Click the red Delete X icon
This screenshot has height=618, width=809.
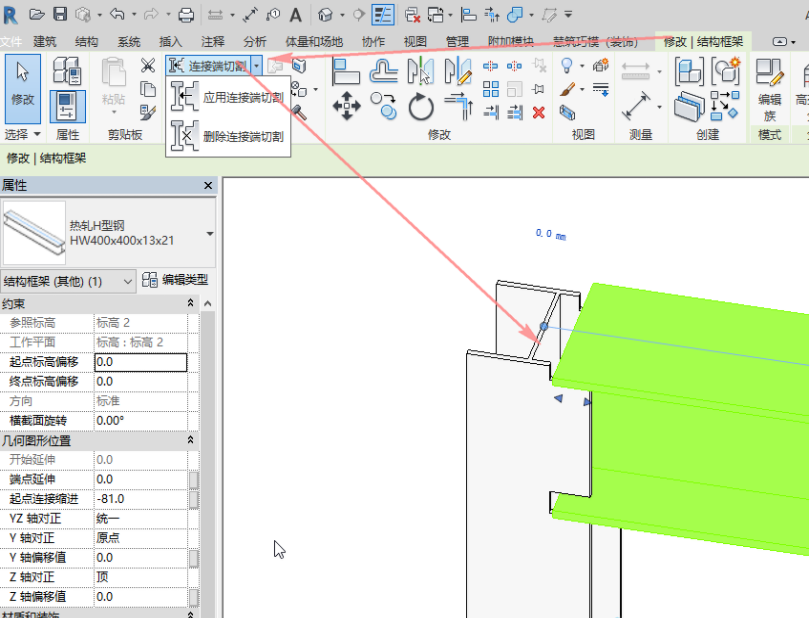(x=539, y=112)
